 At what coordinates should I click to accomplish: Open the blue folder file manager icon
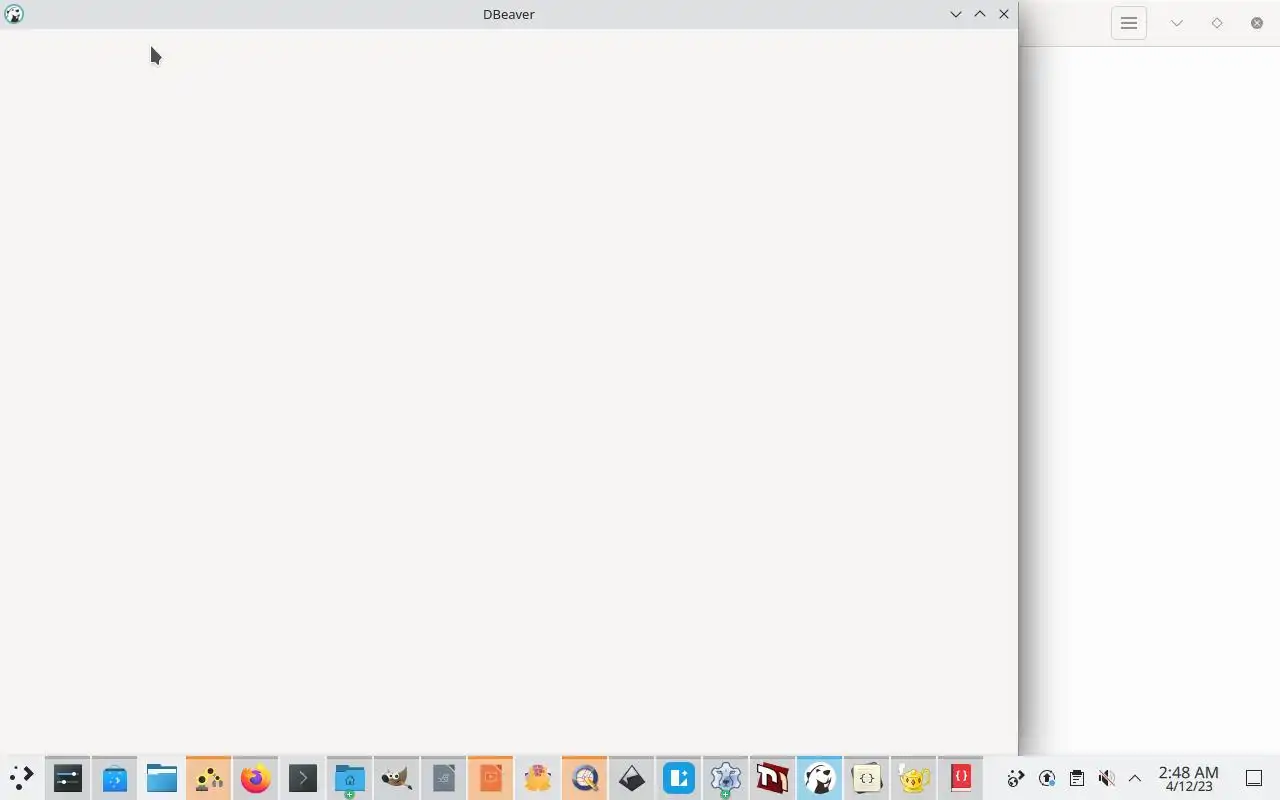coord(162,777)
